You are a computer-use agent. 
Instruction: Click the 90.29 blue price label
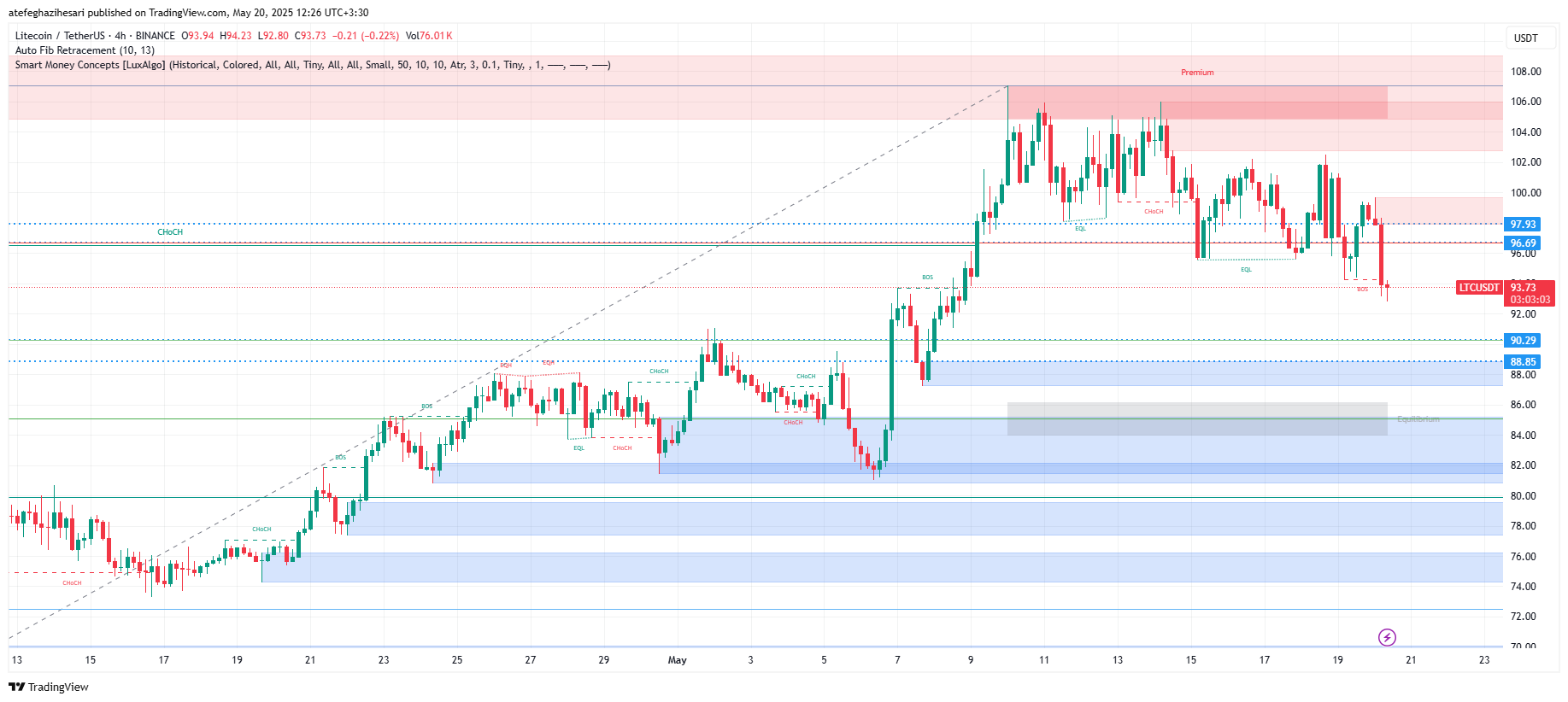[x=1523, y=341]
